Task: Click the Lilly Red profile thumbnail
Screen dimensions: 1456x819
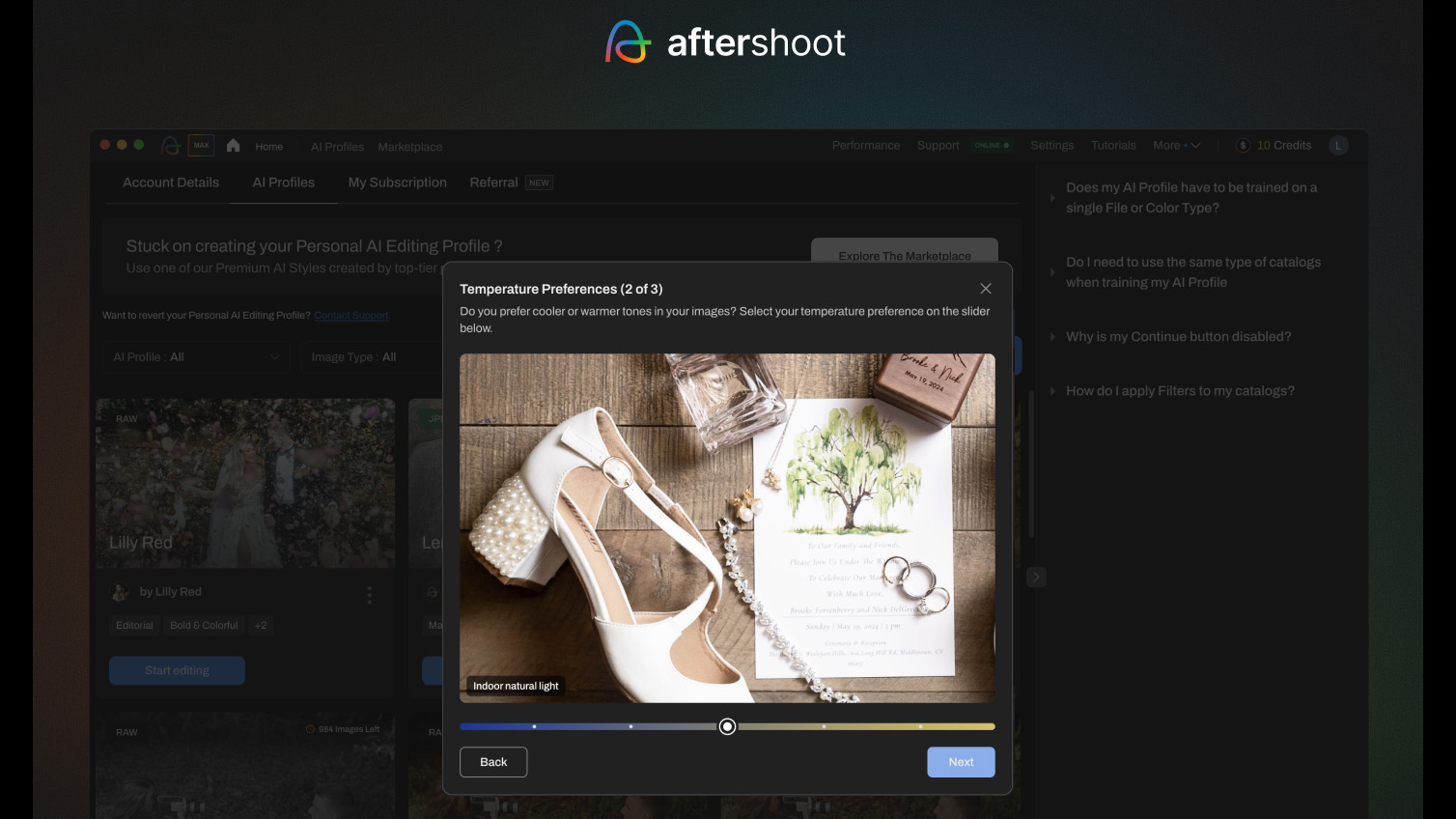Action: tap(245, 483)
